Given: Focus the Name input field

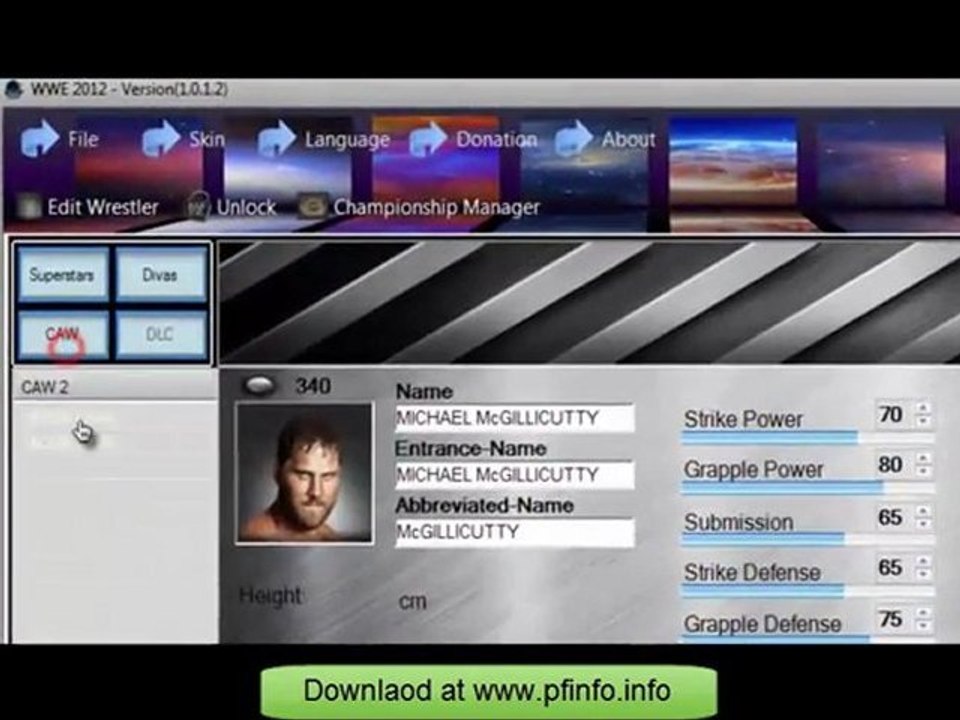Looking at the screenshot, I should click(x=514, y=418).
